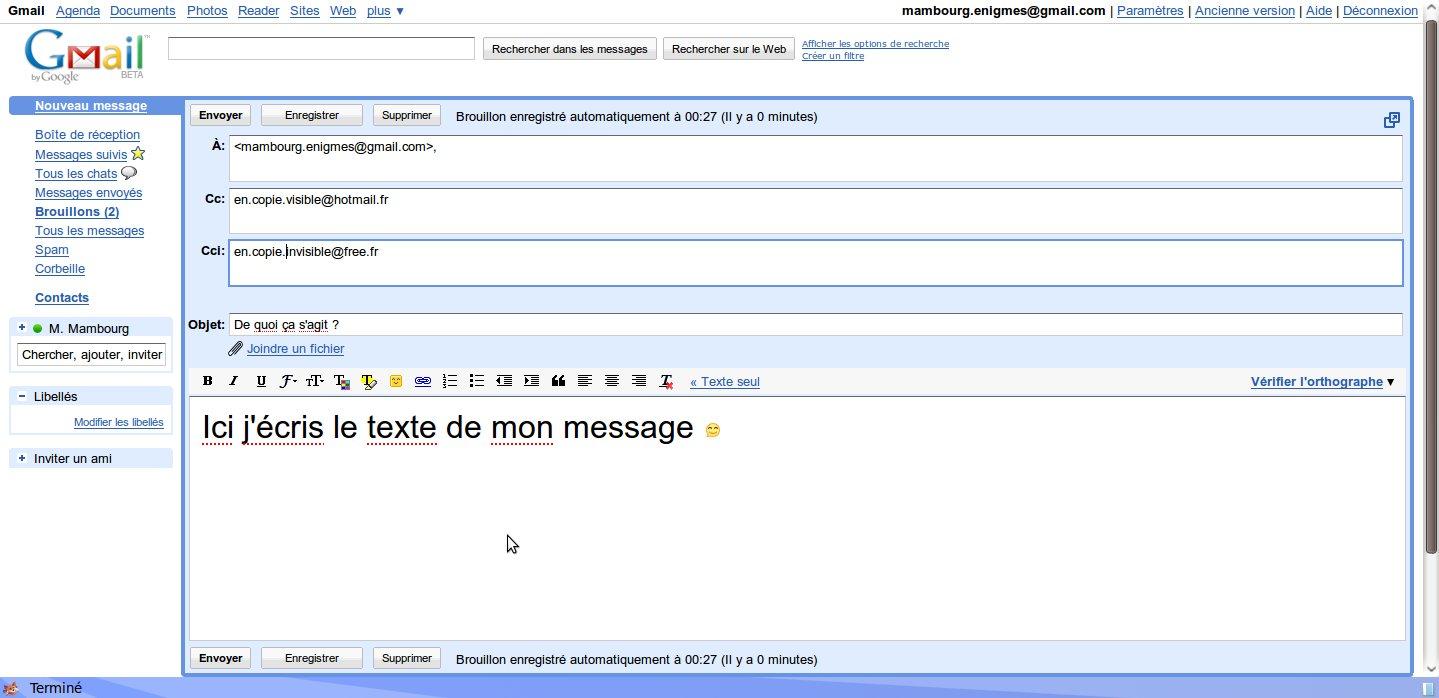Remove formatting from selected text
This screenshot has height=698, width=1439.
(665, 381)
